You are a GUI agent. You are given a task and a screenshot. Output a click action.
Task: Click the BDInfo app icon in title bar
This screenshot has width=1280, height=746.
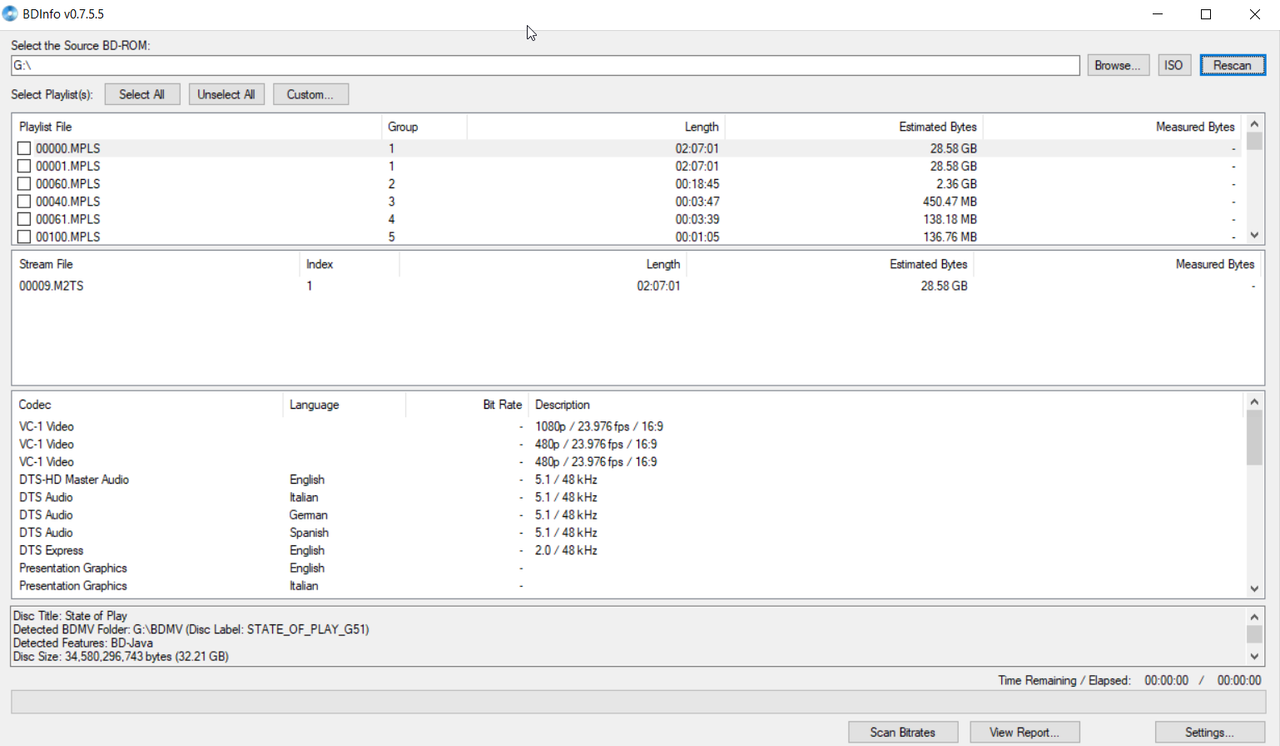(x=11, y=14)
